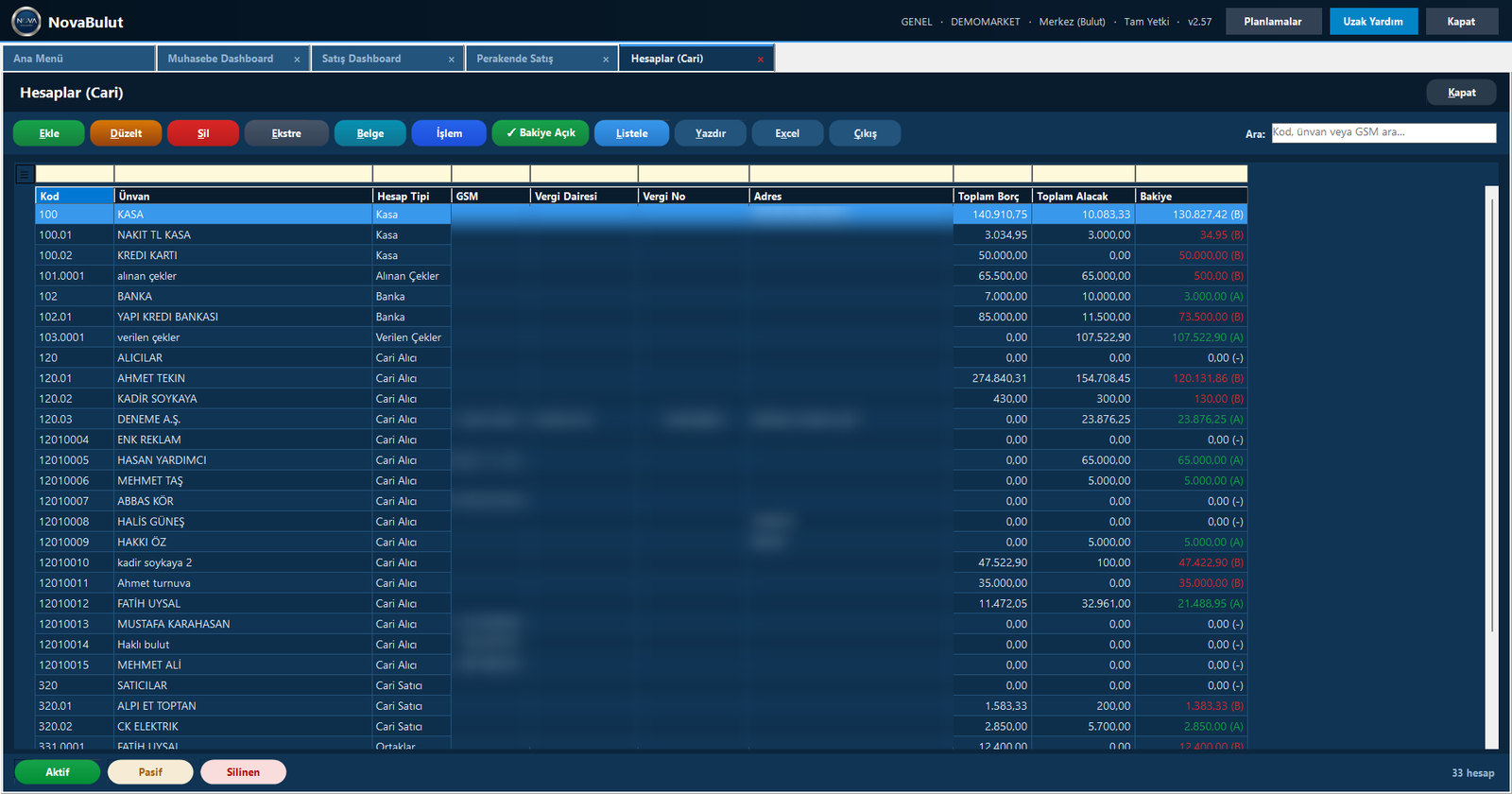The width and height of the screenshot is (1512, 794).
Task: Print the list with Yazdır
Action: (x=711, y=133)
